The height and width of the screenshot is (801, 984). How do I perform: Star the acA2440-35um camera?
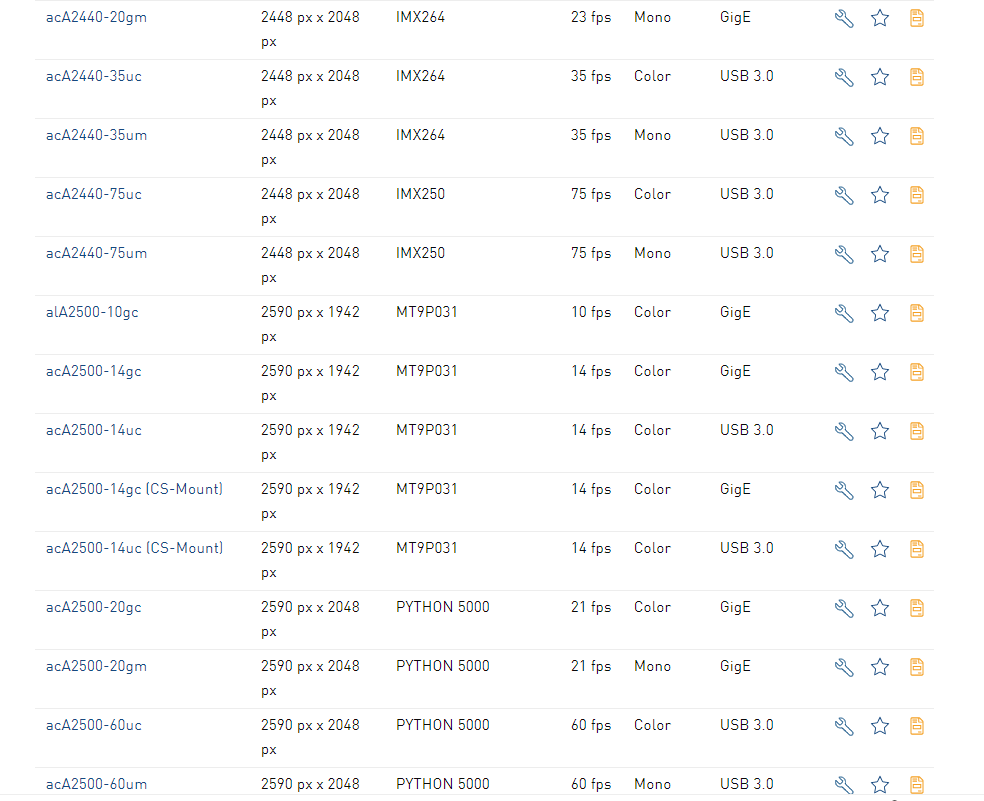point(880,136)
